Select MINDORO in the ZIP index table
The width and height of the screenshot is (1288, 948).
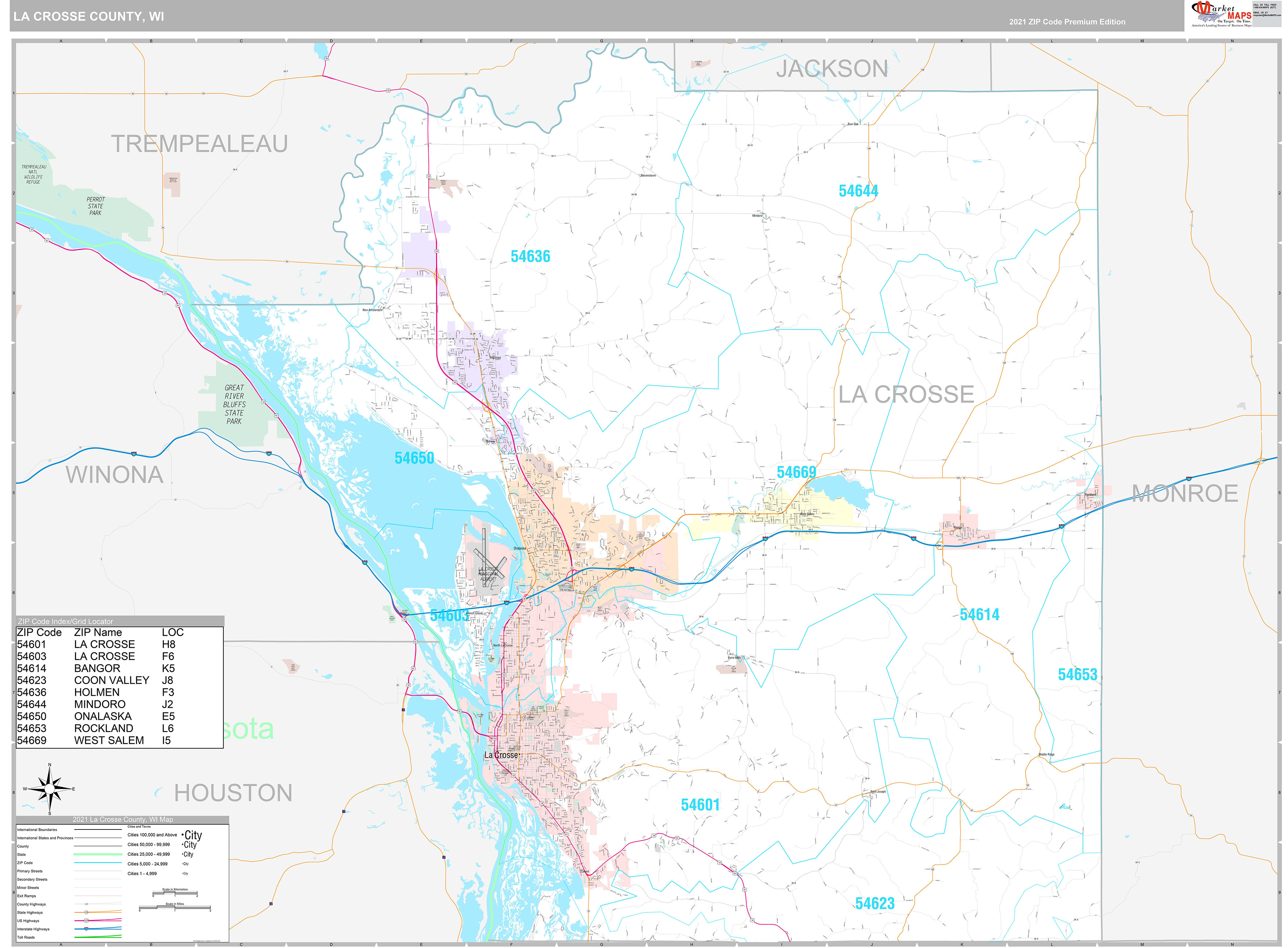tap(99, 705)
